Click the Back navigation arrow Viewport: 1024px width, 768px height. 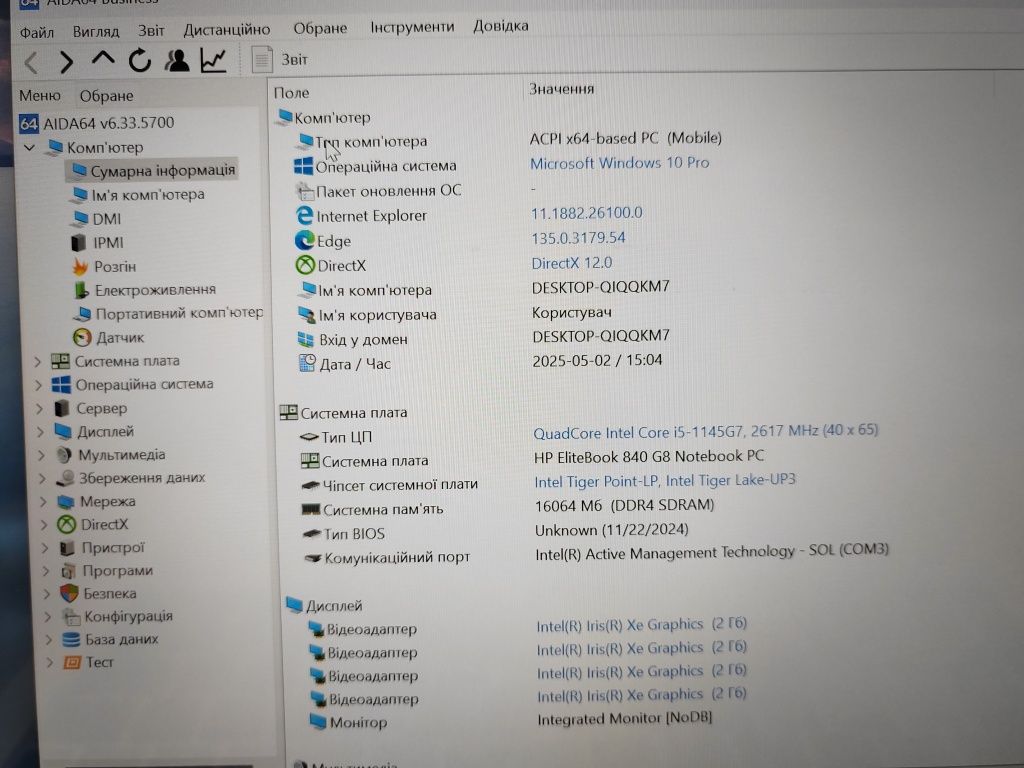point(31,63)
